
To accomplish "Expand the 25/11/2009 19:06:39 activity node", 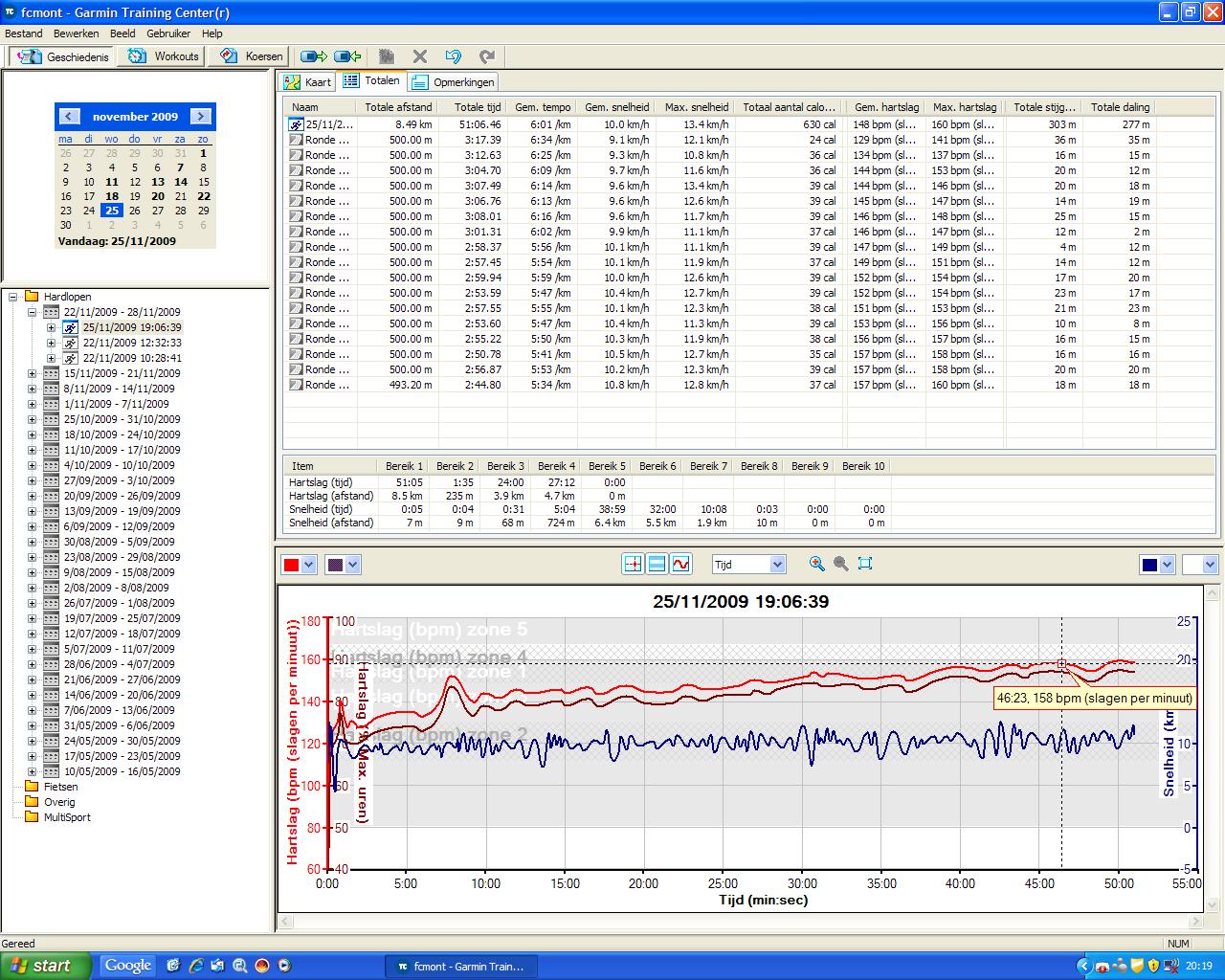I will click(x=52, y=327).
